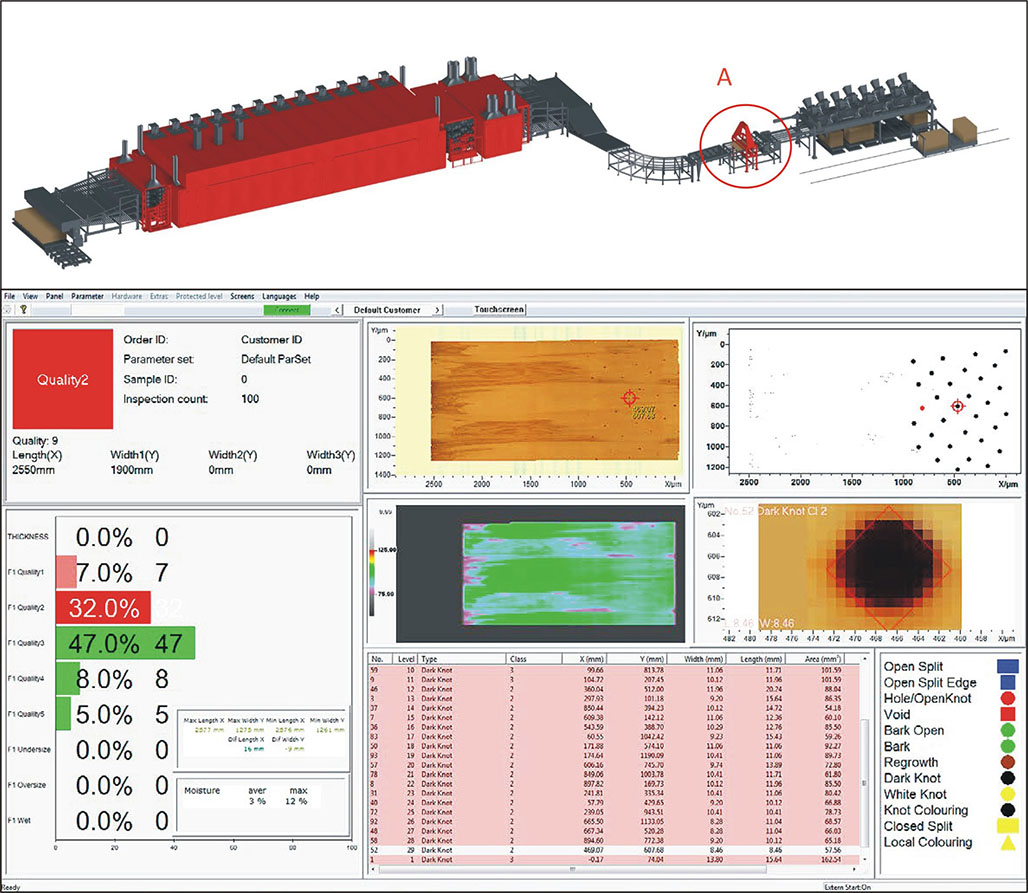1028x893 pixels.
Task: Go to the previous customer with left arrow
Action: pos(337,310)
